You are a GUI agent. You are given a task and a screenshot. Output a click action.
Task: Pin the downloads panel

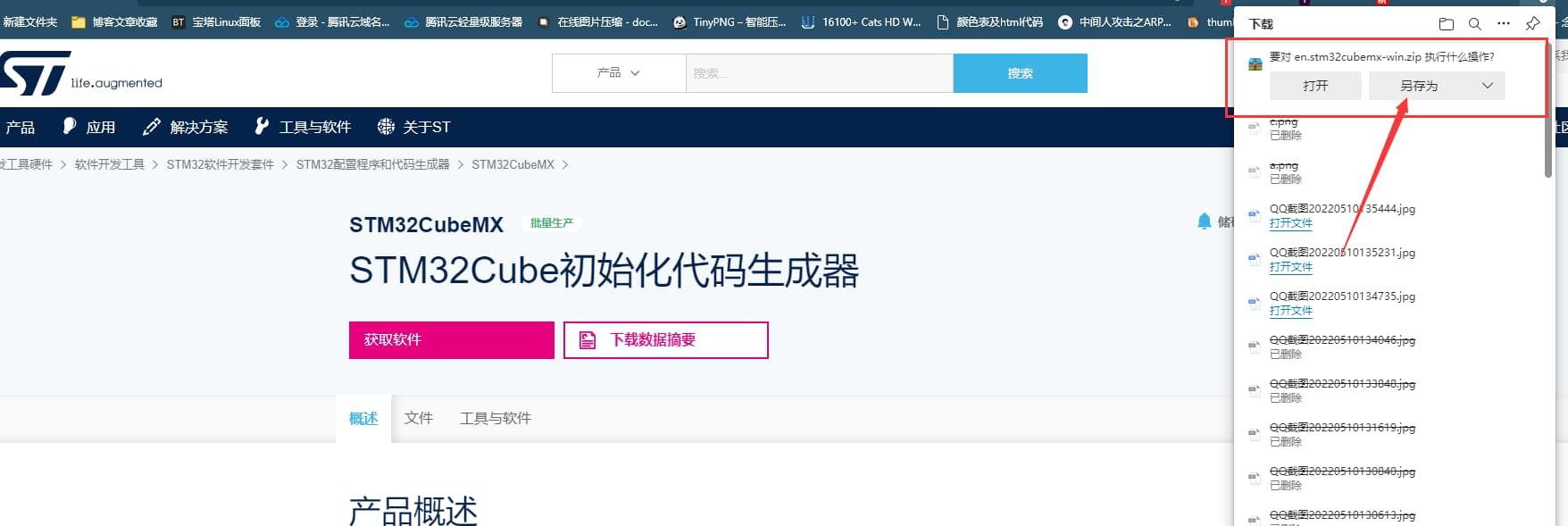click(x=1533, y=24)
